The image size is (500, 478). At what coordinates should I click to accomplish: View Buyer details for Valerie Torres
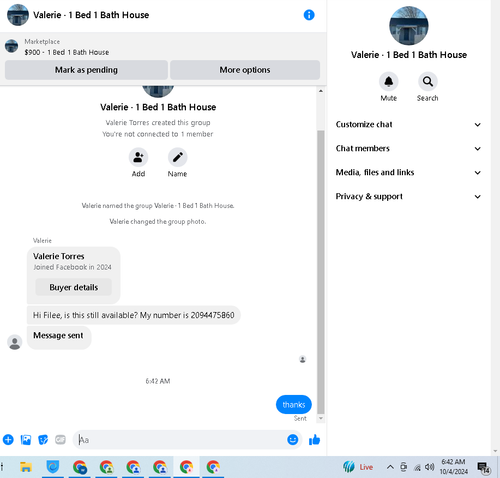(74, 287)
